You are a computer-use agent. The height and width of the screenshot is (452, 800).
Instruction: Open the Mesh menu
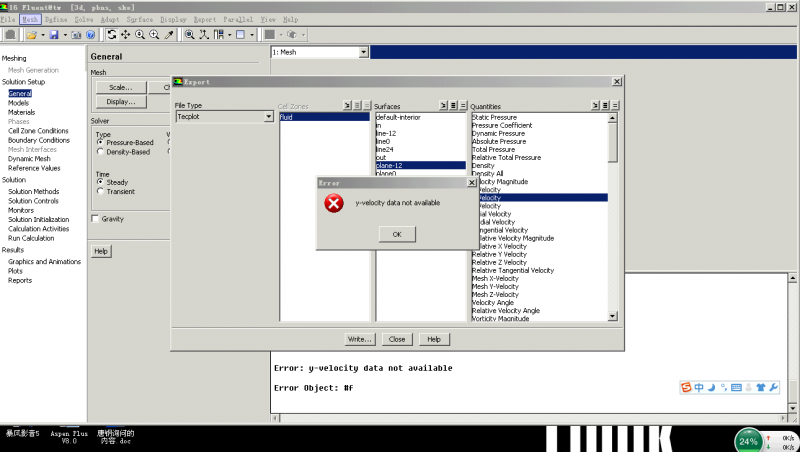click(30, 19)
